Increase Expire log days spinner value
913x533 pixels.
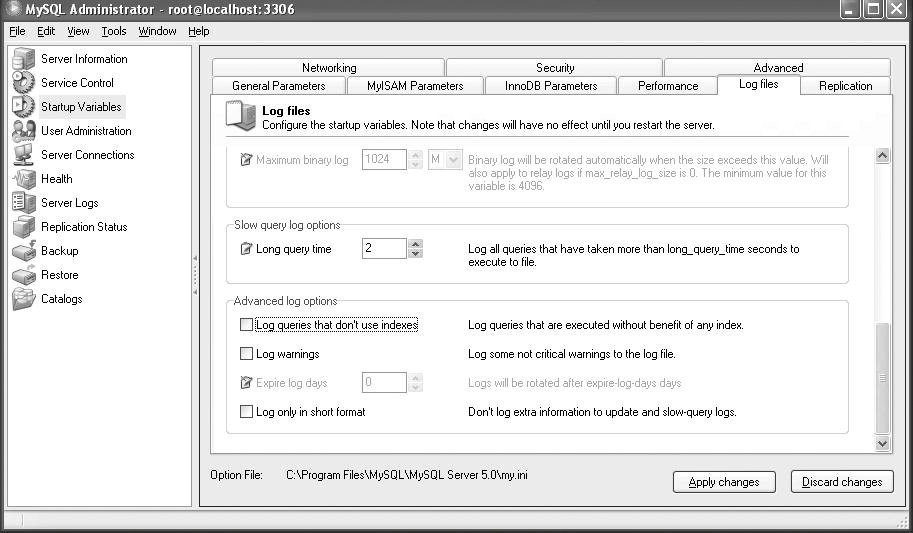tap(415, 377)
